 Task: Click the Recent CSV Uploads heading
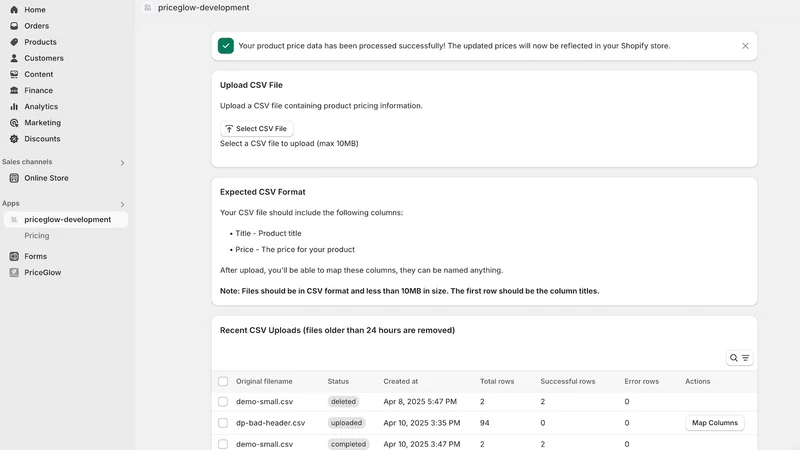click(x=337, y=330)
